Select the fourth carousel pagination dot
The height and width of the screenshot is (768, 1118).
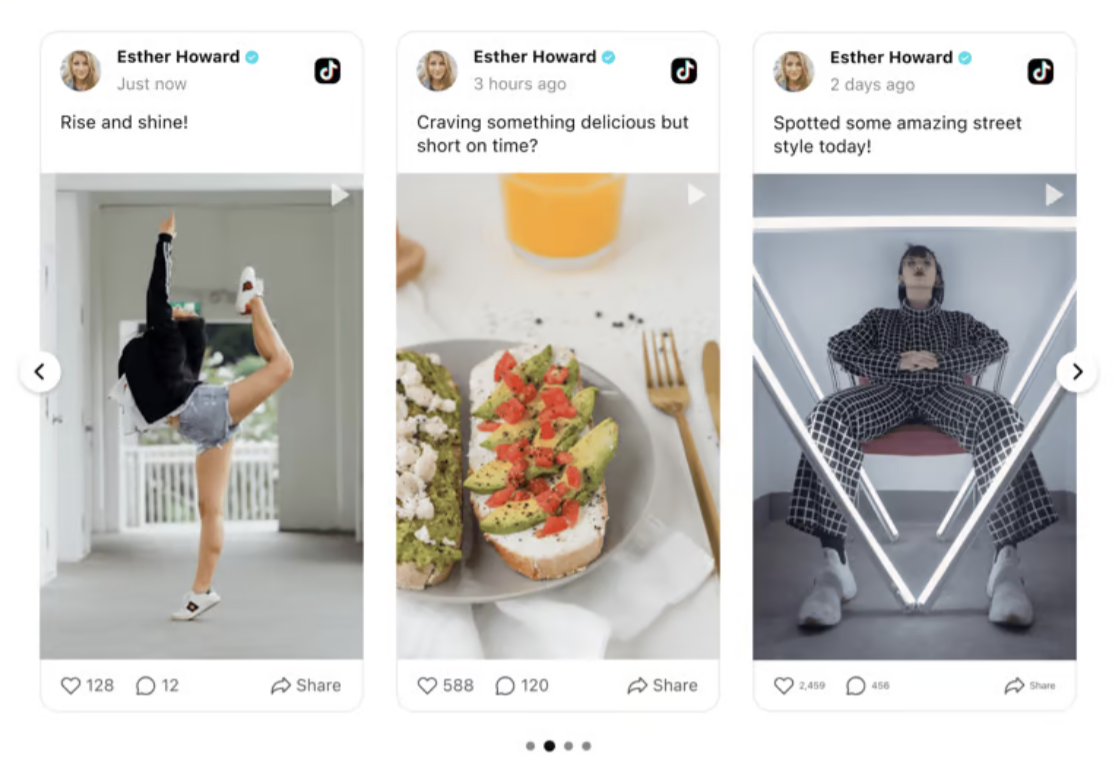[x=586, y=746]
